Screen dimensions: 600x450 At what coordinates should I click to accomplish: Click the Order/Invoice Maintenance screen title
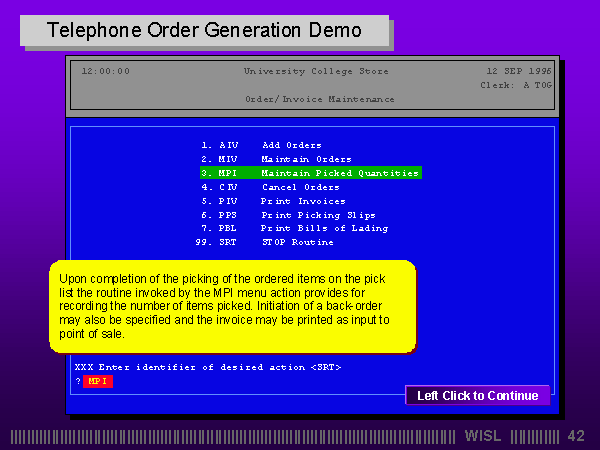(x=319, y=99)
